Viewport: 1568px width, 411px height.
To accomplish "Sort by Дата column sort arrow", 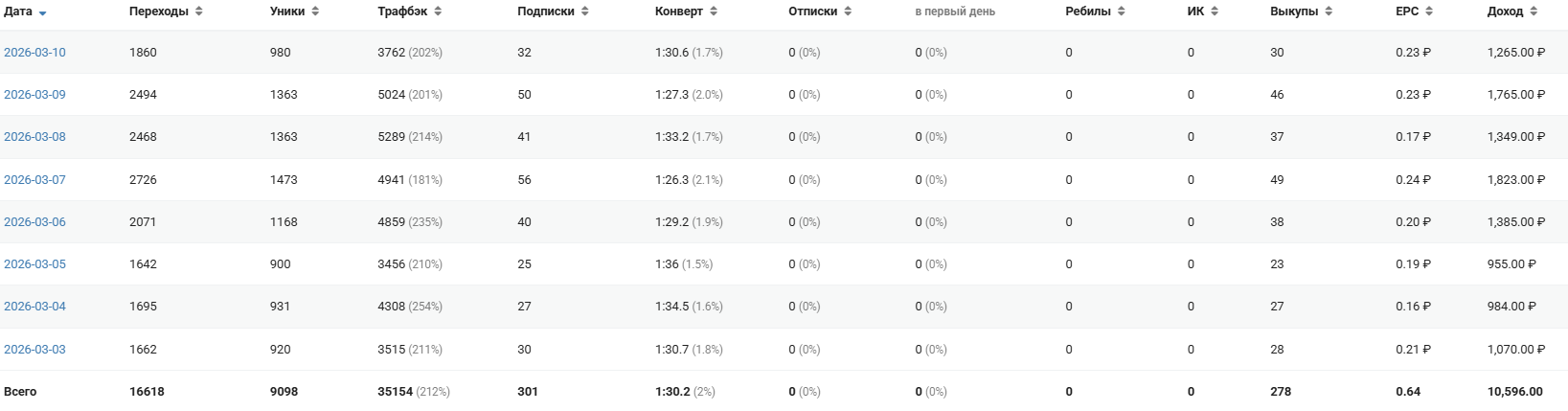I will [43, 13].
